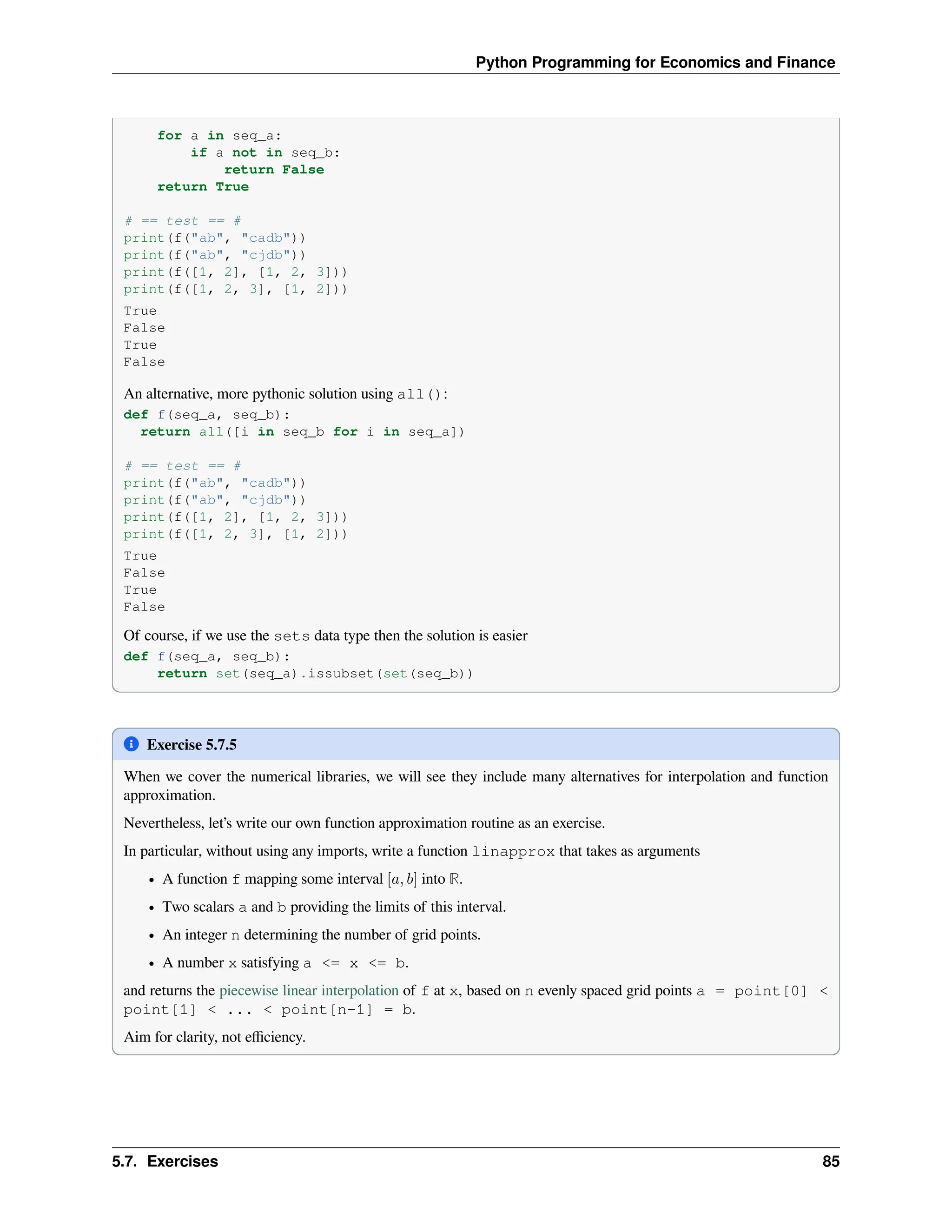Click the 'return True' code line
This screenshot has height=1232, width=952.
pos(203,187)
